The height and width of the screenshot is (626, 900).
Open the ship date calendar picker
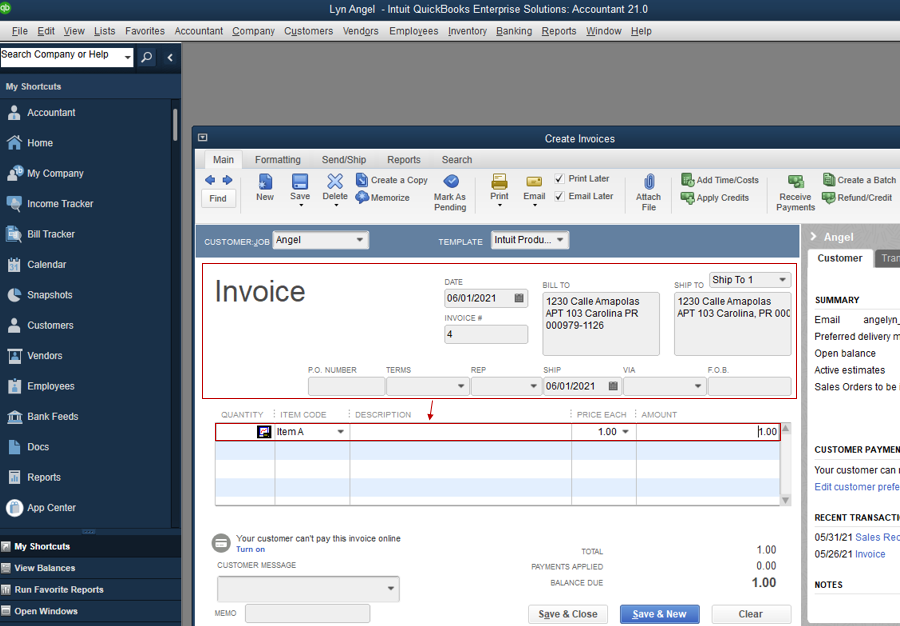click(613, 386)
